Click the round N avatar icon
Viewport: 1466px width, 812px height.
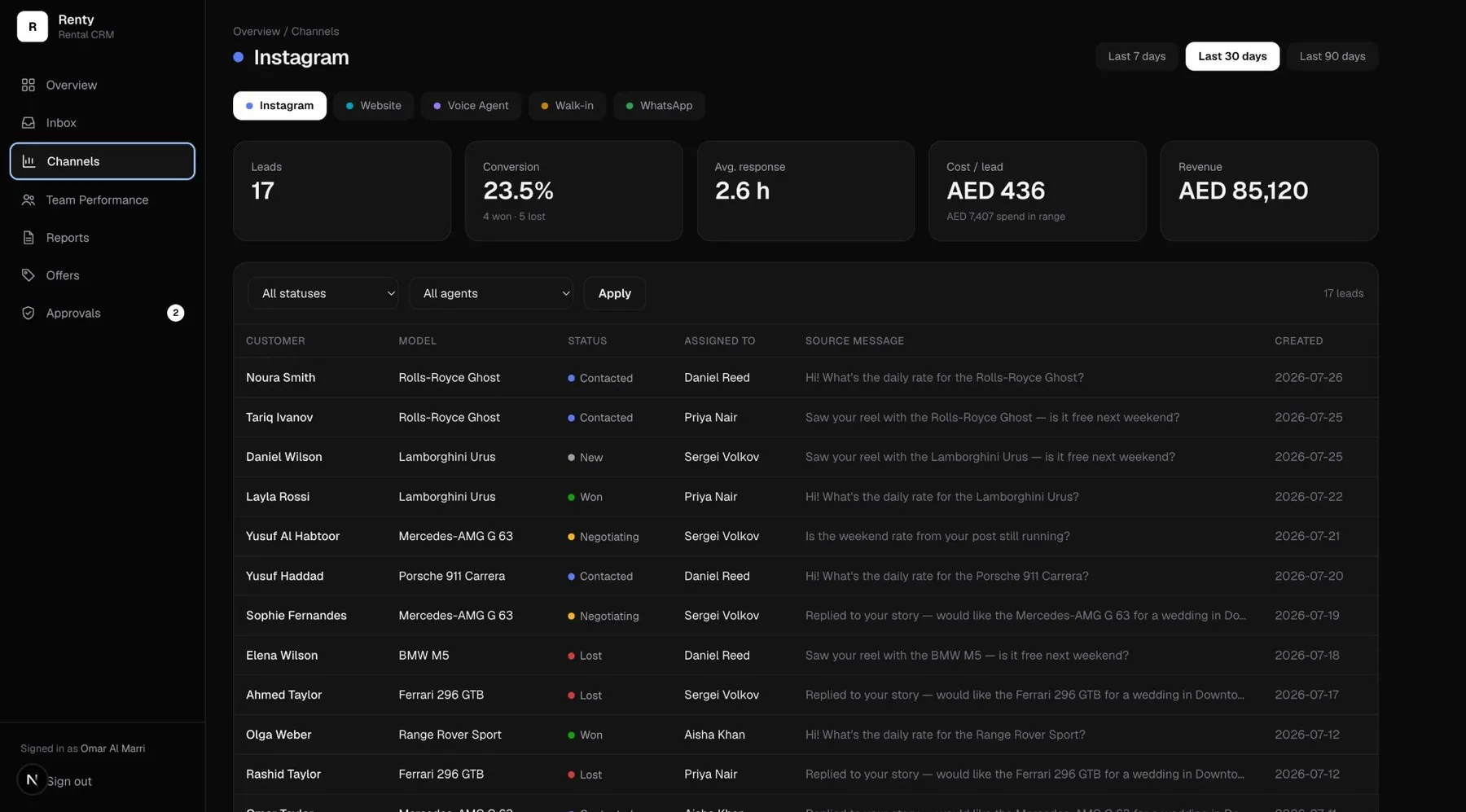point(32,780)
